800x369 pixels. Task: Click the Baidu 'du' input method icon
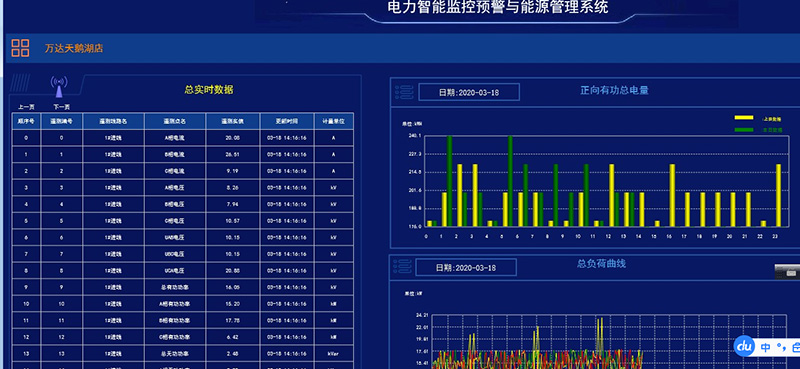tap(745, 347)
